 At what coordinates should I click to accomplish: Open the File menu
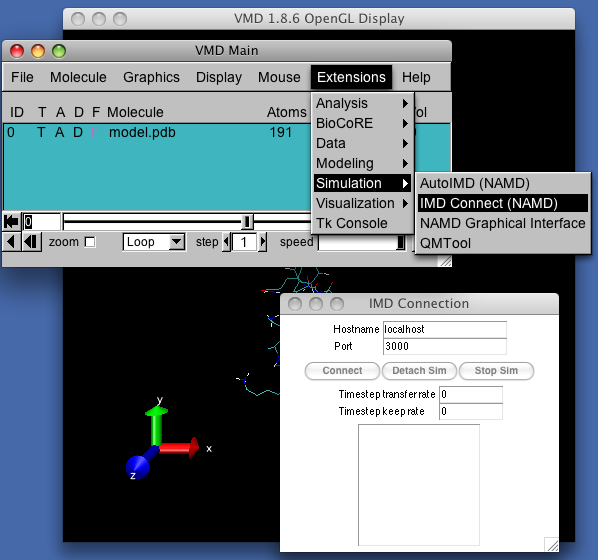tap(22, 77)
